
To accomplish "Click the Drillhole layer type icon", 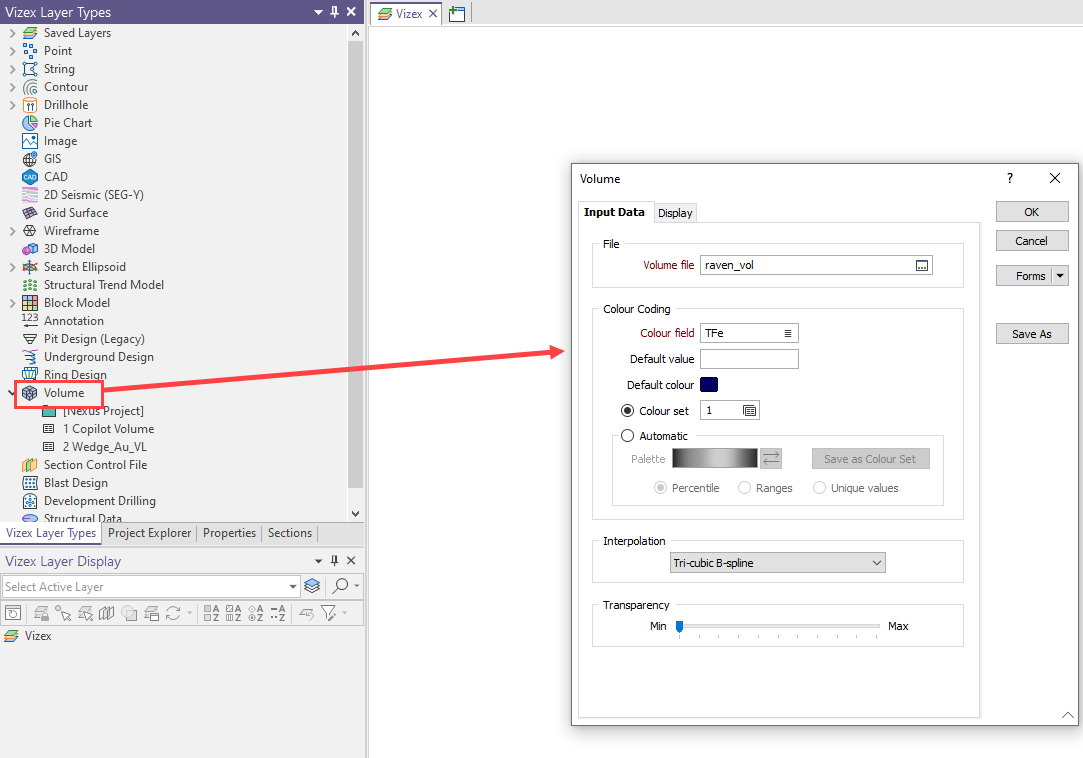I will point(30,105).
